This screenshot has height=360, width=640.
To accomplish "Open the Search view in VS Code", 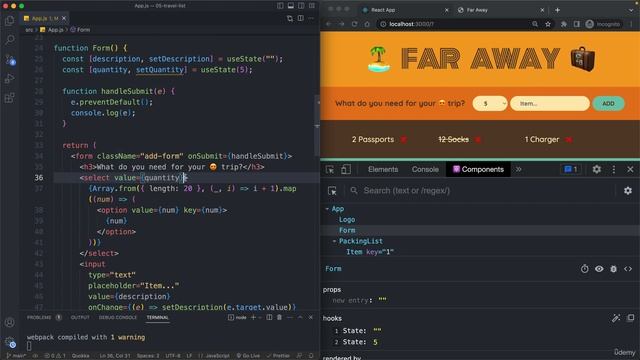I will point(9,40).
